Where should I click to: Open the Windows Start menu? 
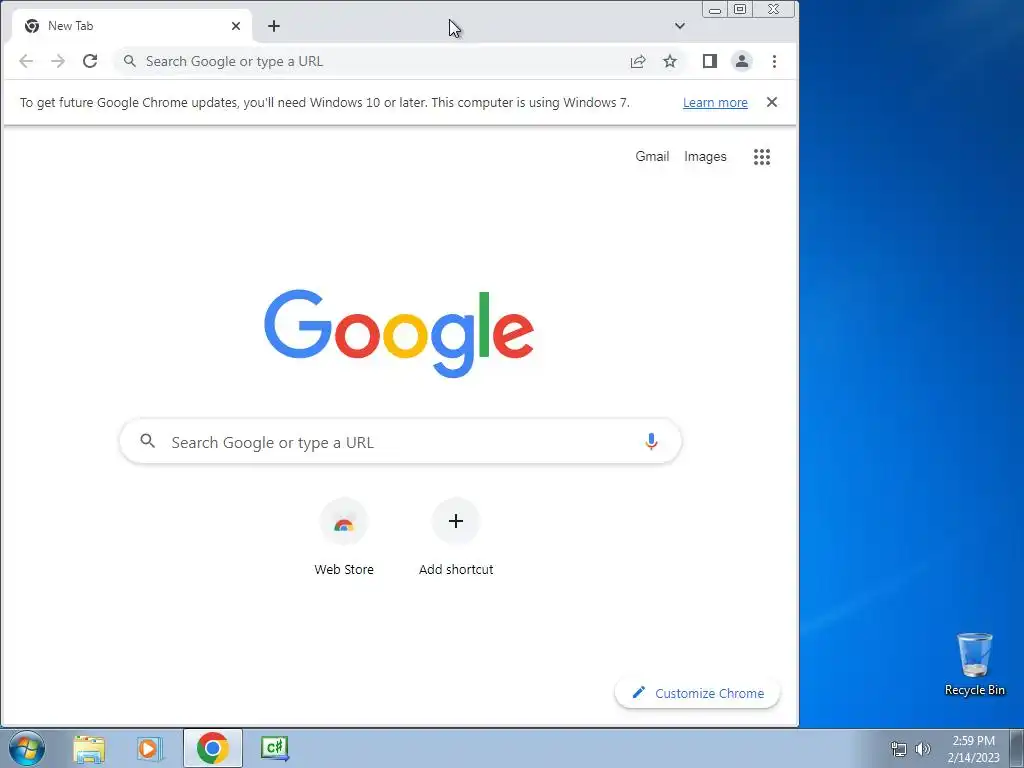[27, 748]
